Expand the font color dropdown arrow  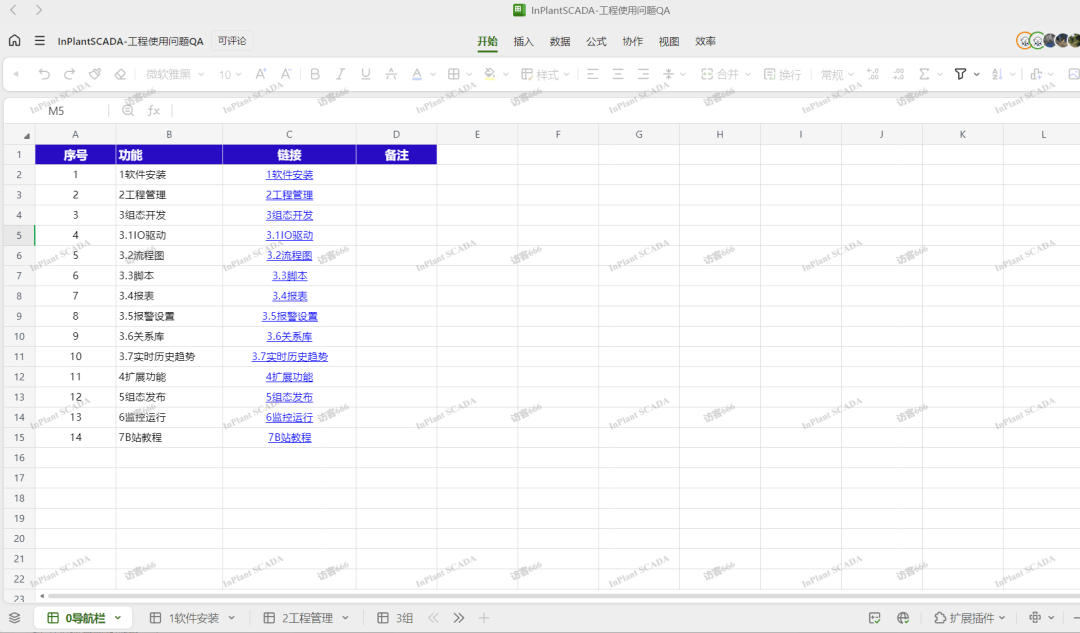(433, 74)
